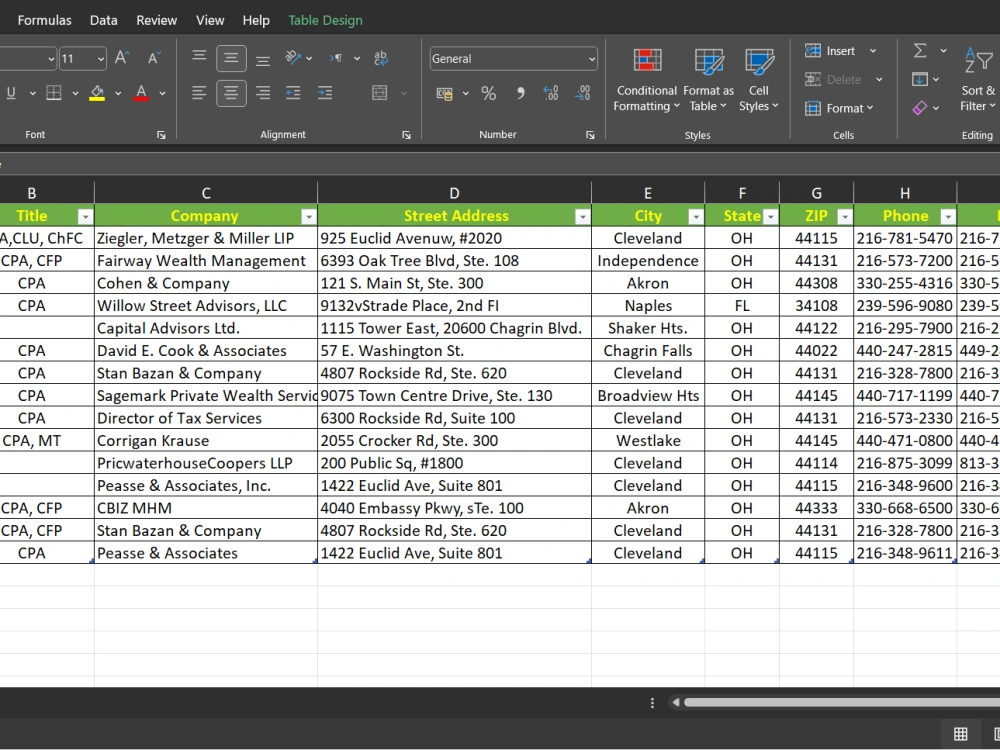This screenshot has width=1000, height=750.
Task: Select ZIP cell 44308
Action: (x=816, y=283)
